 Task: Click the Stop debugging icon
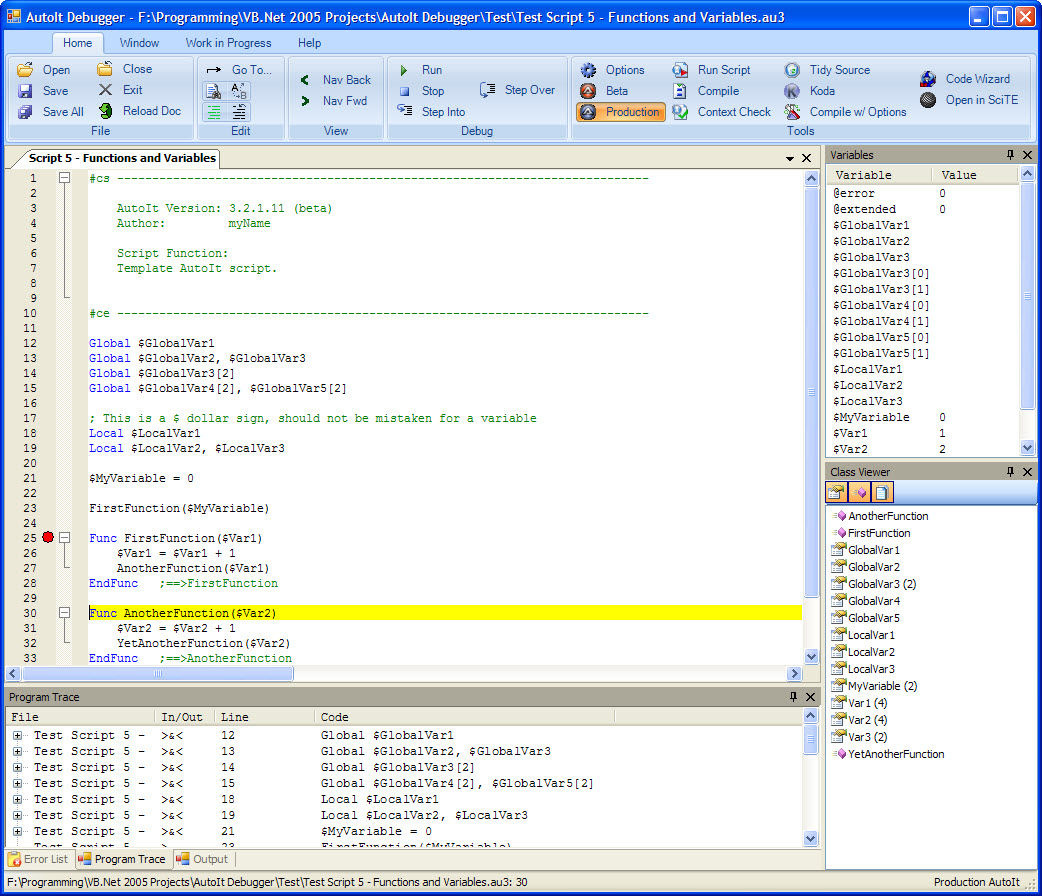pyautogui.click(x=404, y=91)
